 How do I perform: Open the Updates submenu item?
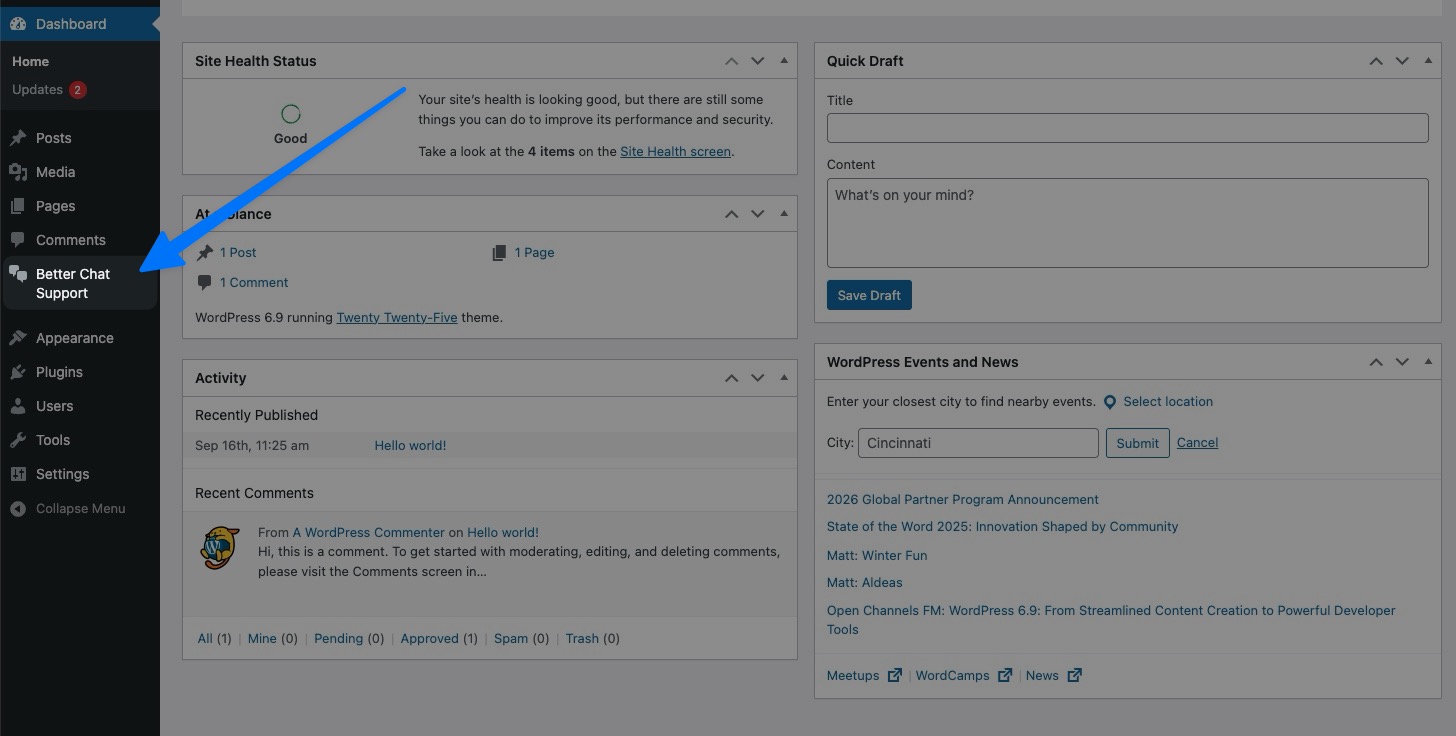[38, 90]
